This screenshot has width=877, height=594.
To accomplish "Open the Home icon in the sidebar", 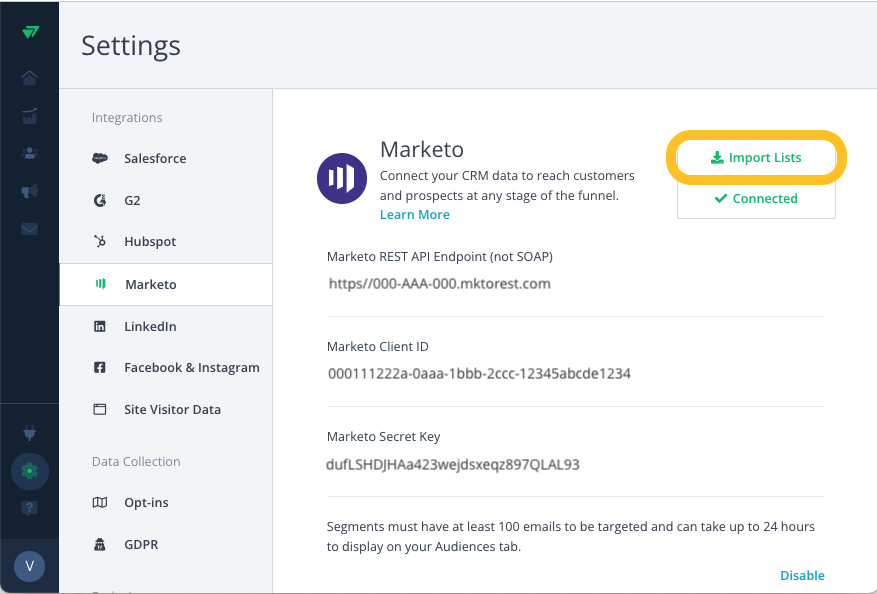I will point(30,77).
